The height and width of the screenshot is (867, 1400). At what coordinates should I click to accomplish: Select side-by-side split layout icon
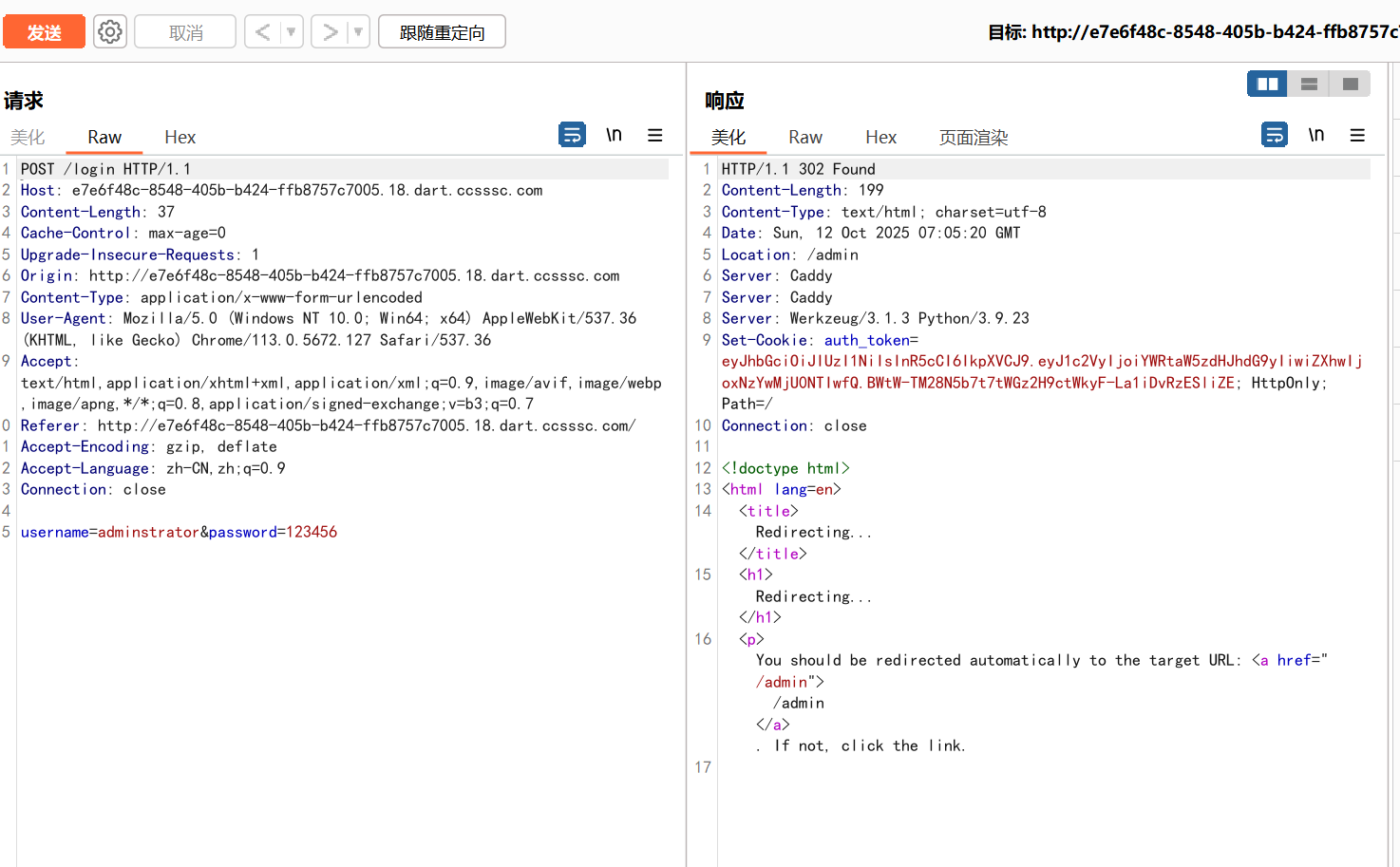click(1267, 84)
